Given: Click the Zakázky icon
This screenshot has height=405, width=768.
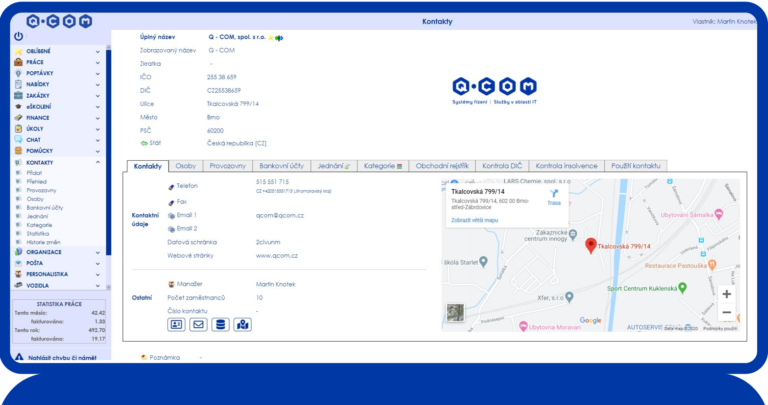Looking at the screenshot, I should (19, 95).
